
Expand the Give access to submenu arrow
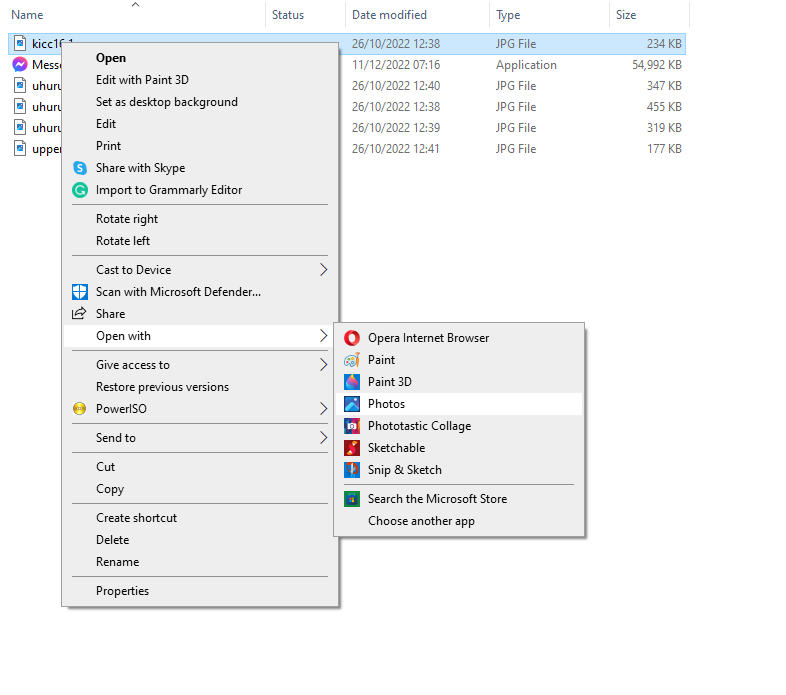coord(323,365)
